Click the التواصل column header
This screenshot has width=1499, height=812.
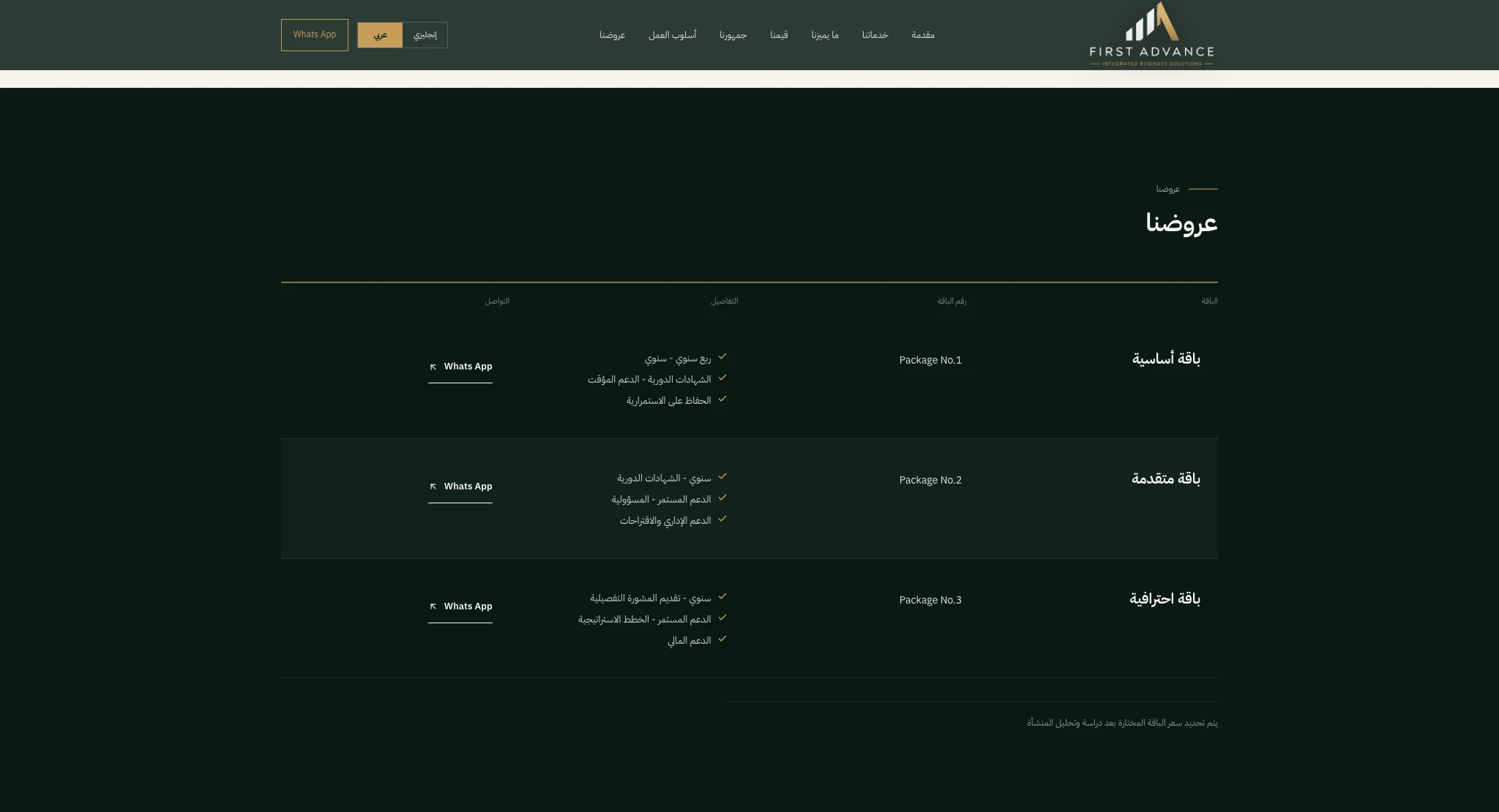[497, 301]
